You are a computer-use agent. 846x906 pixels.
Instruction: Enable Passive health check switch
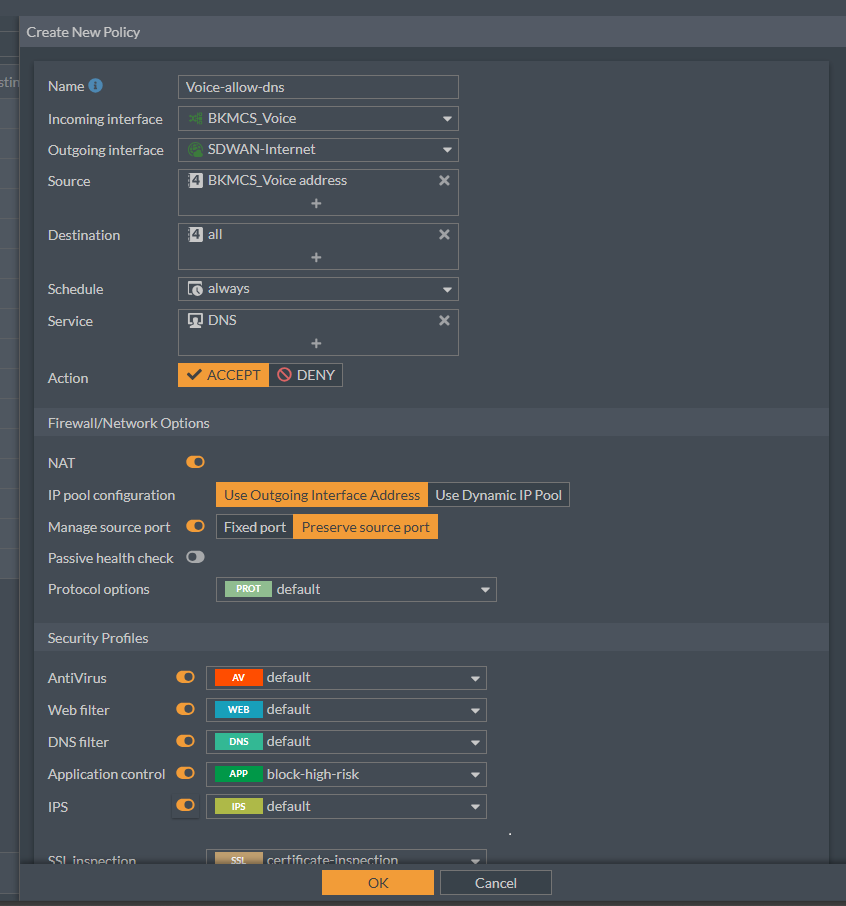click(195, 557)
